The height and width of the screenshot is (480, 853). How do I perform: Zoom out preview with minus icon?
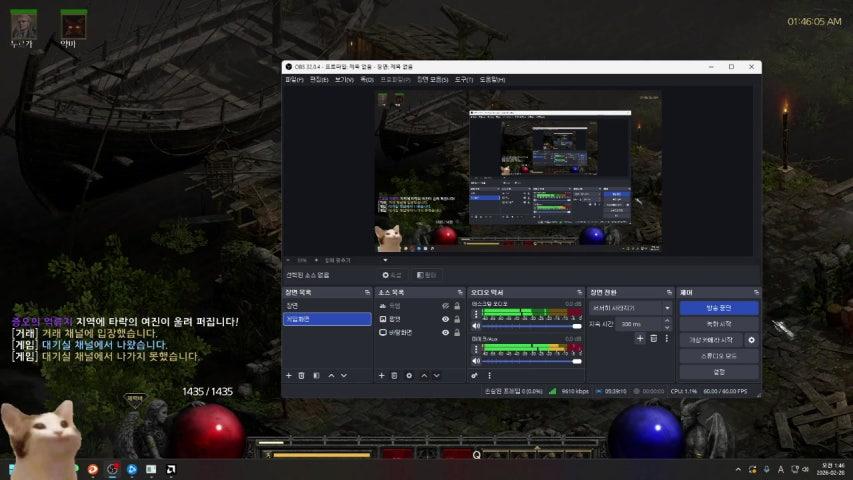point(288,260)
